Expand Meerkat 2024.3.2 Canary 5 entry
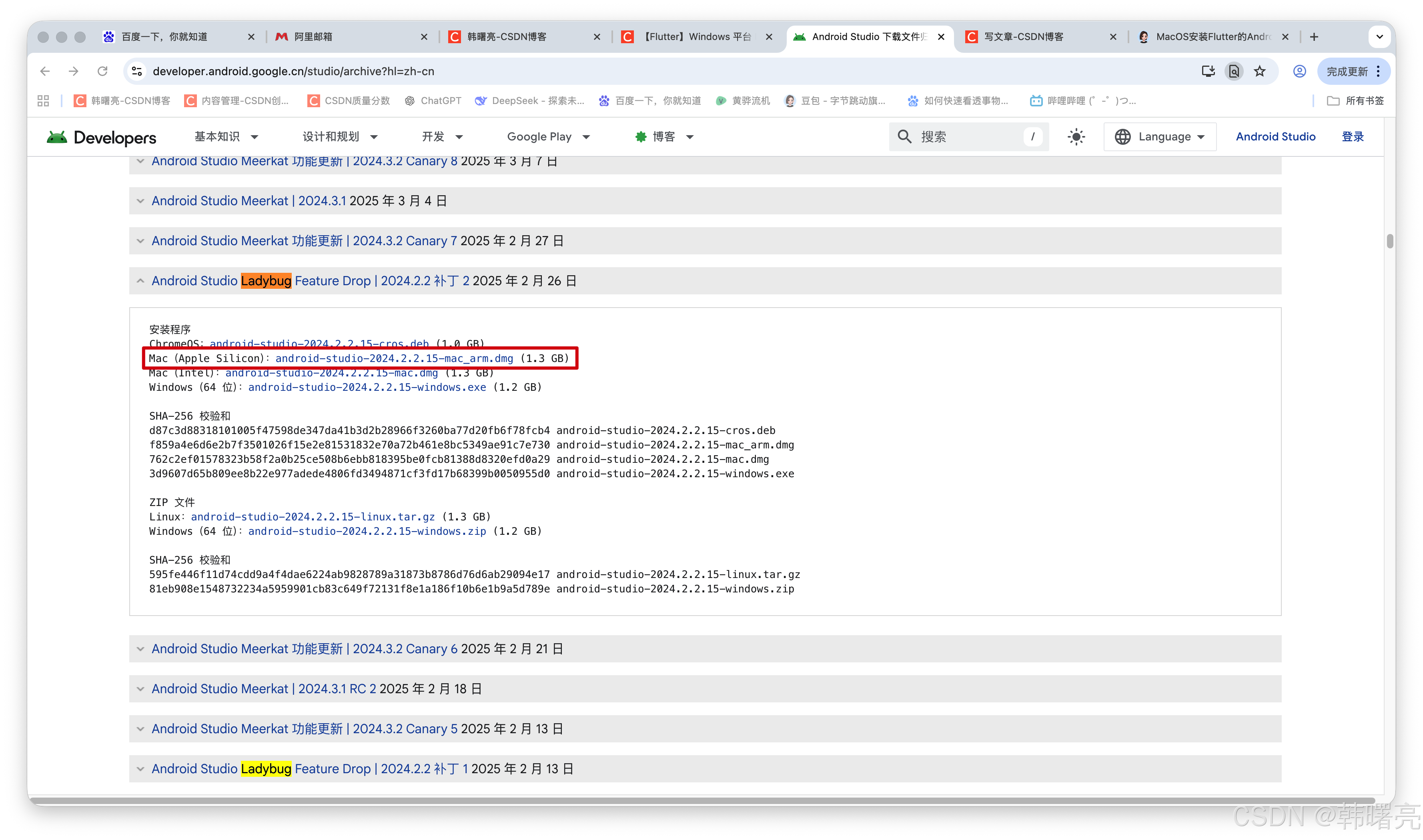1423x840 pixels. click(x=705, y=730)
